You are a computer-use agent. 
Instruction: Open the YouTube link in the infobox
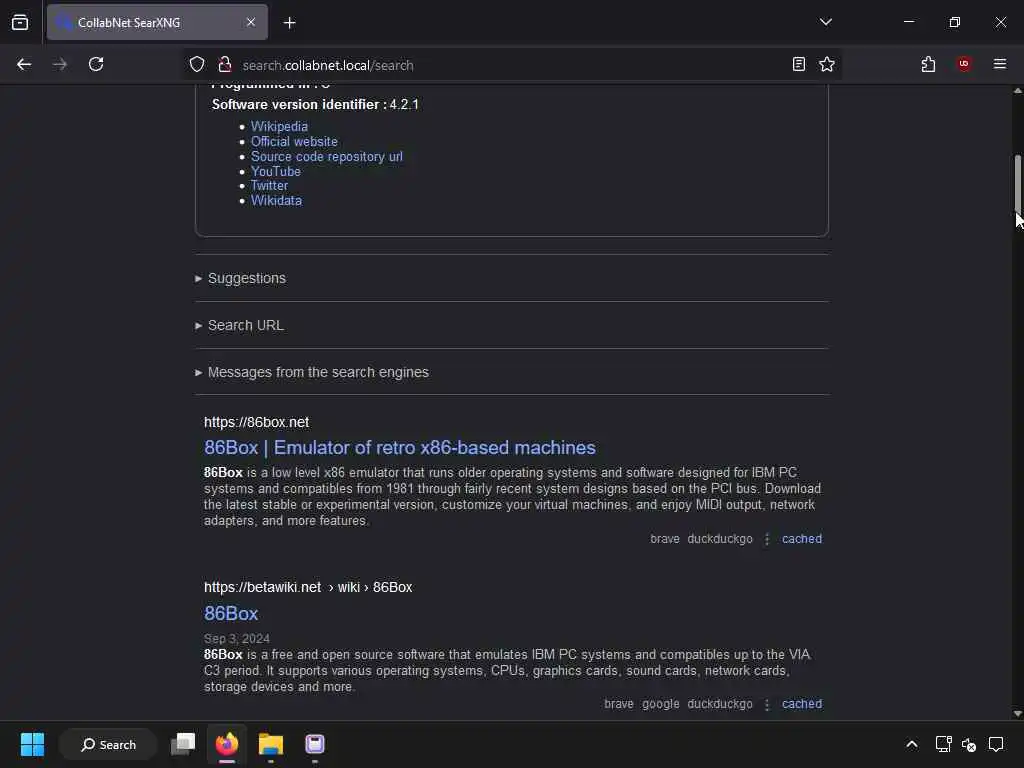pos(276,172)
